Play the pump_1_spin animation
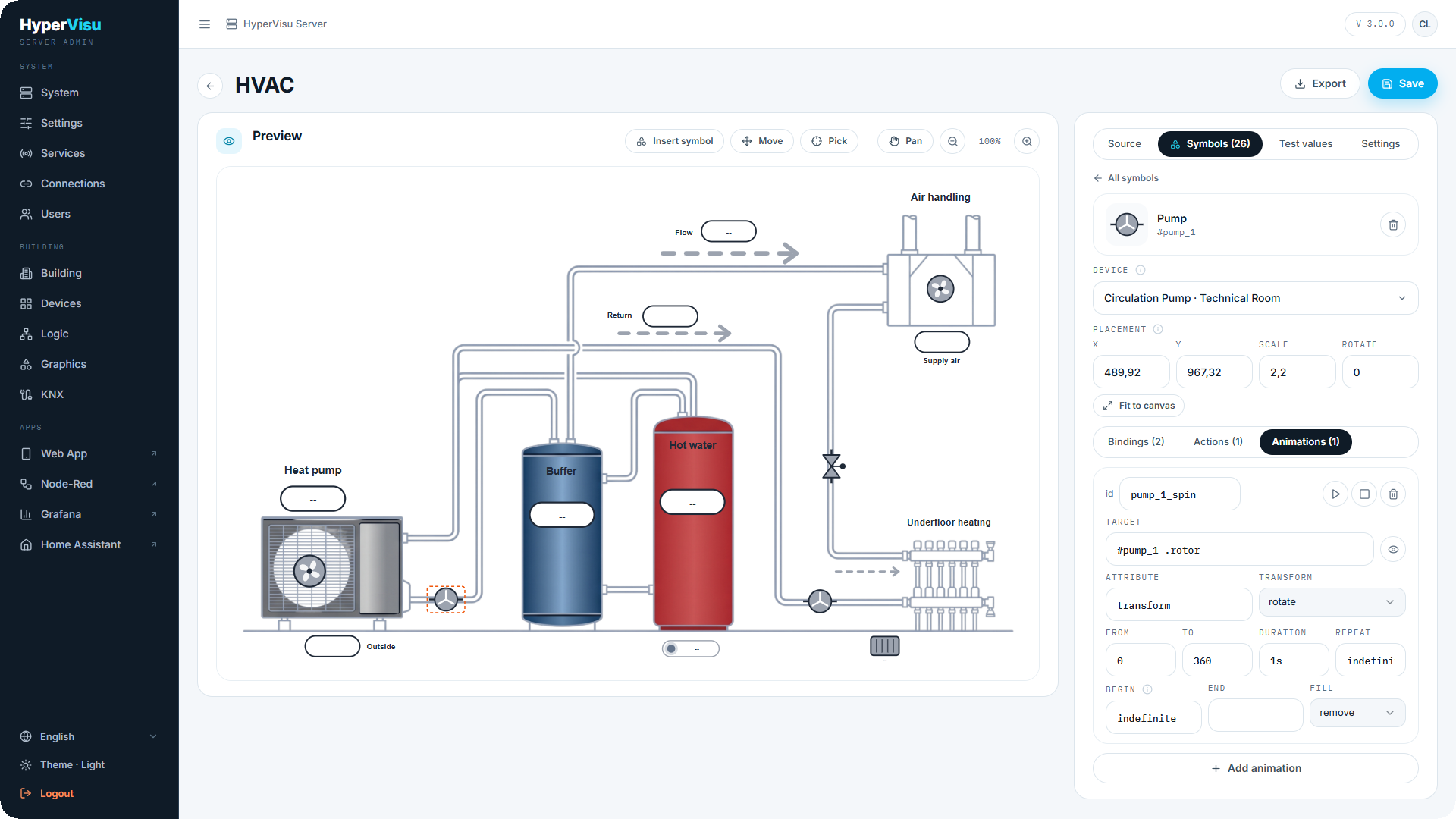1456x819 pixels. pos(1335,494)
